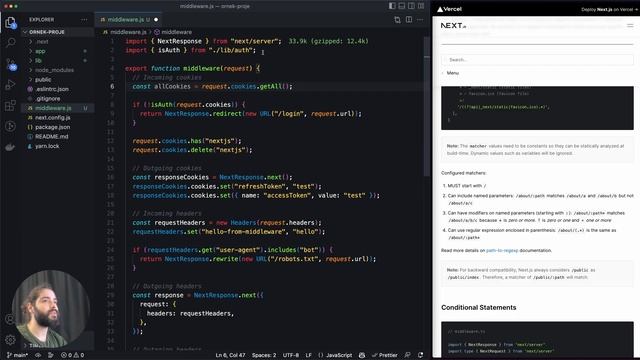Screen dimensions: 640x360
Task: Click the unsaved dot on middleware.js tab
Action: (x=156, y=20)
